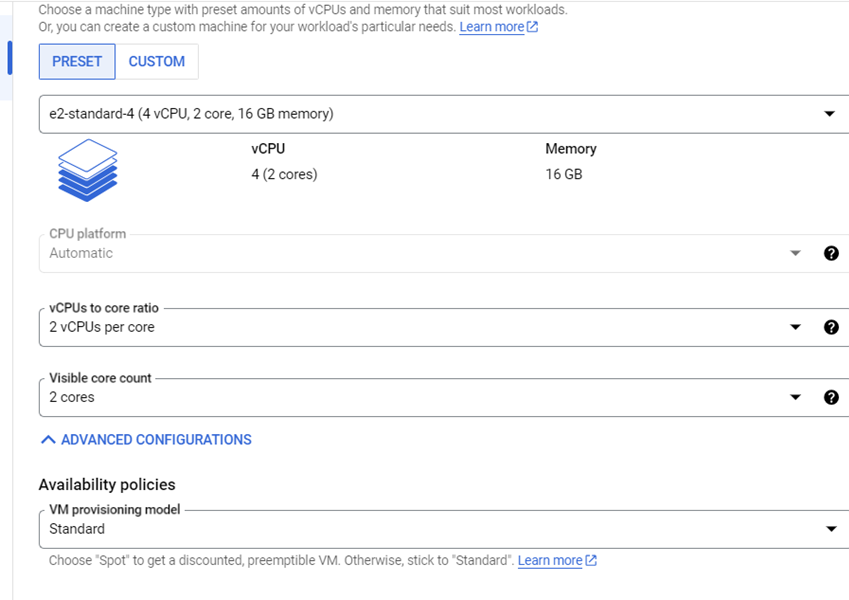Click the external-link icon after the top Learn more
Viewport: 849px width, 600px height.
[x=532, y=27]
